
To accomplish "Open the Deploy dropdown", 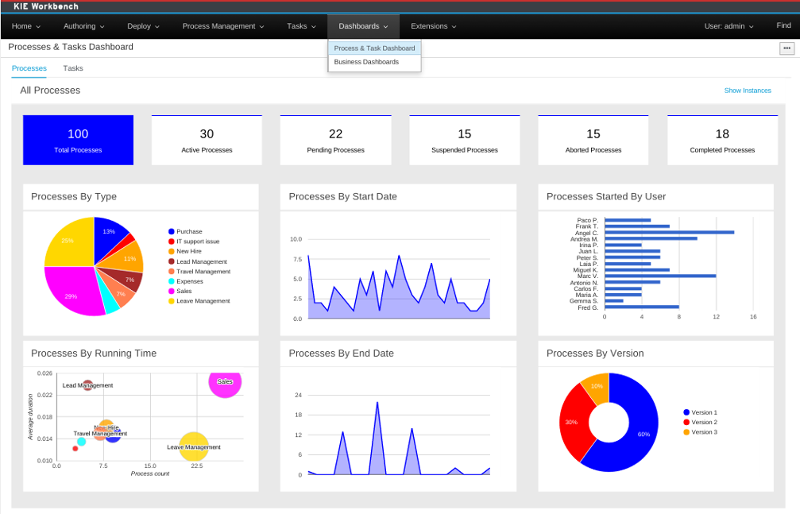I will coord(143,26).
